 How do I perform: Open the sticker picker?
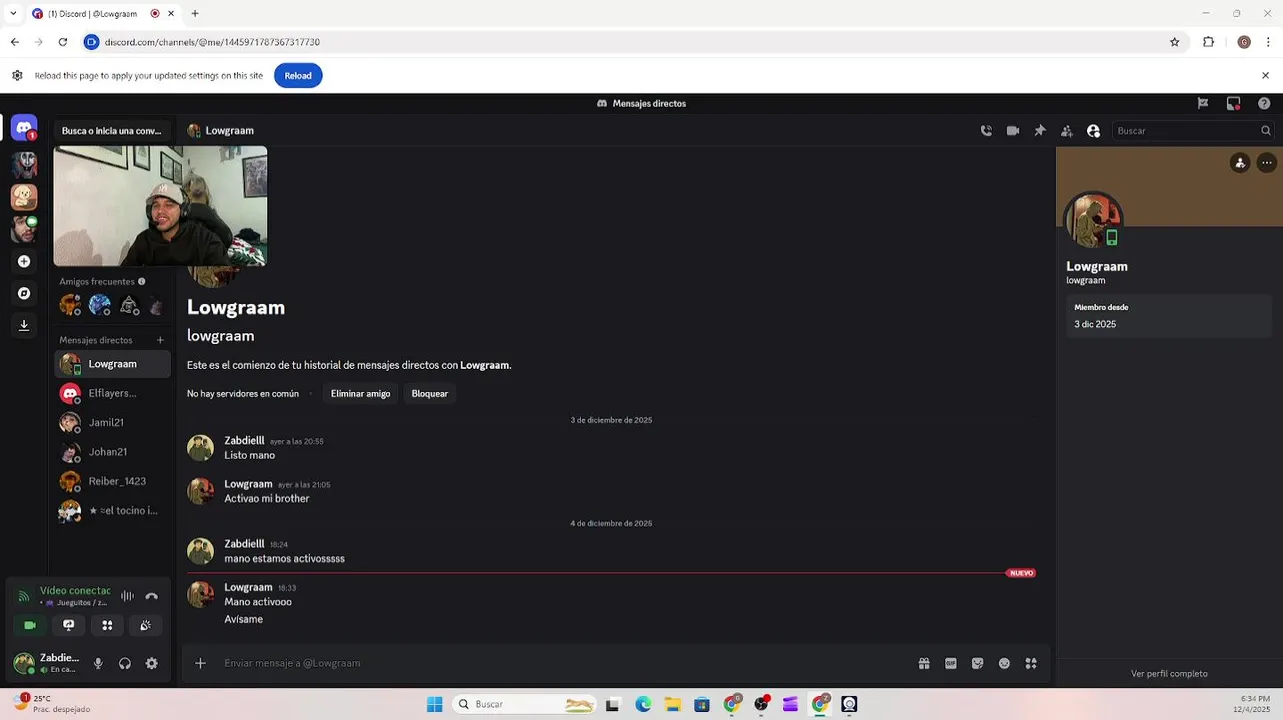978,663
